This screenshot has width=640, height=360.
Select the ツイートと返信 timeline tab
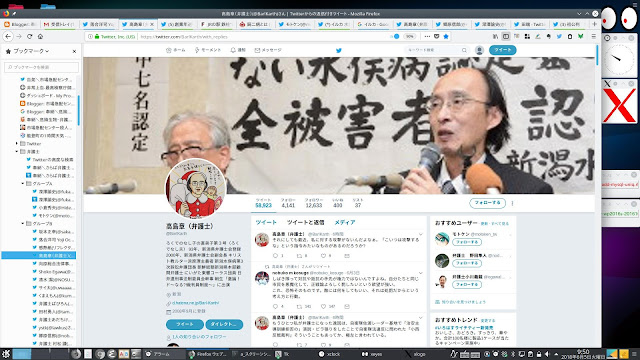(305, 222)
